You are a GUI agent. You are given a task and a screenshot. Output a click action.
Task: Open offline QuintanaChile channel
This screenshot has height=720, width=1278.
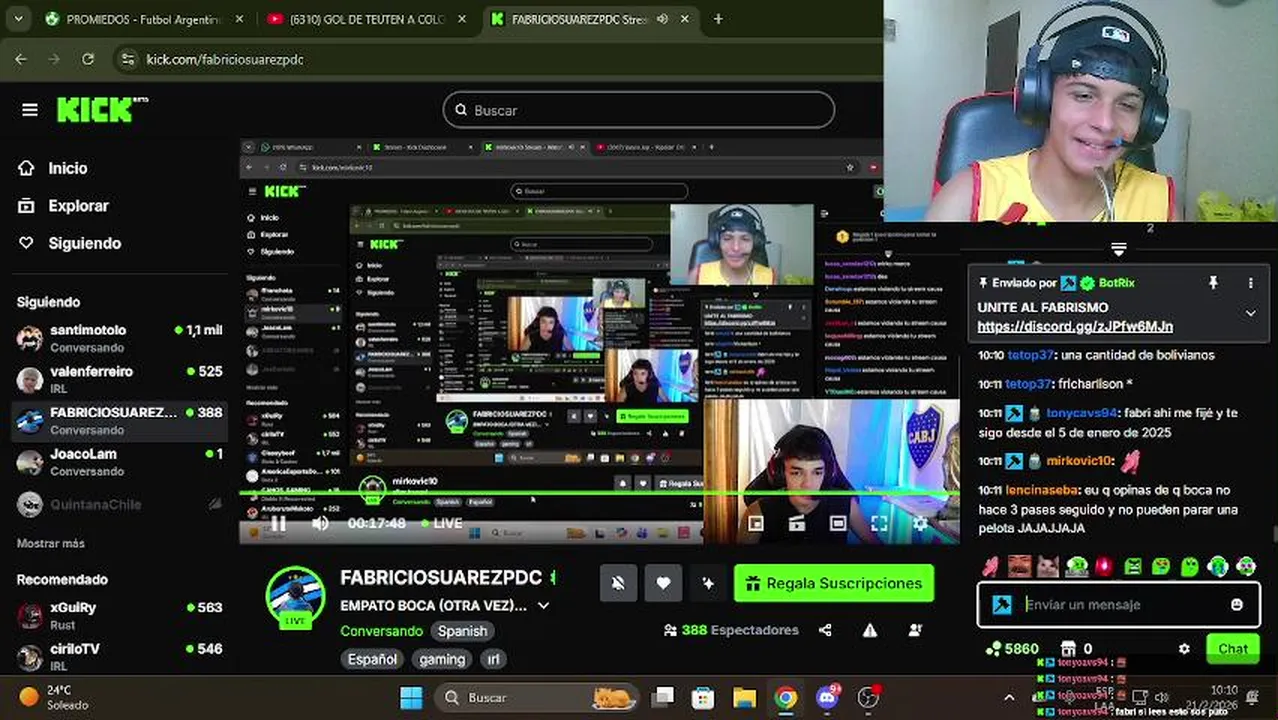tap(119, 504)
